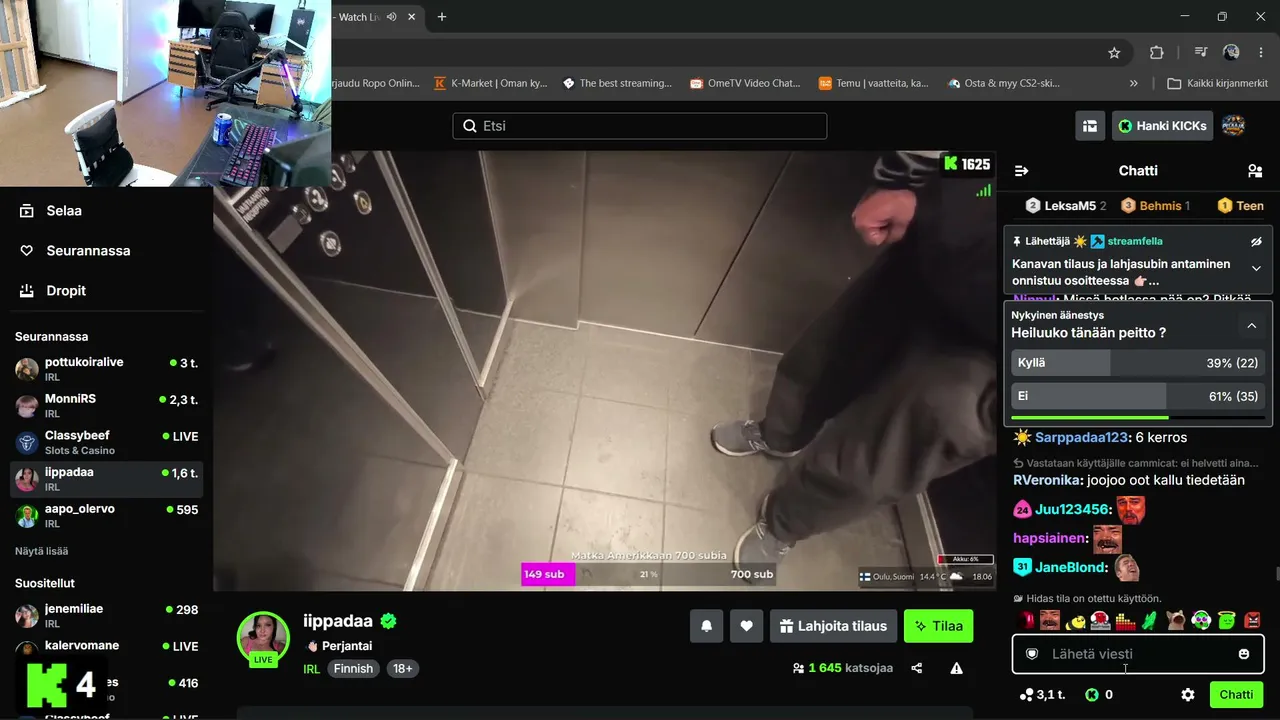Open chat settings gear
Viewport: 1280px width, 720px height.
[1188, 694]
